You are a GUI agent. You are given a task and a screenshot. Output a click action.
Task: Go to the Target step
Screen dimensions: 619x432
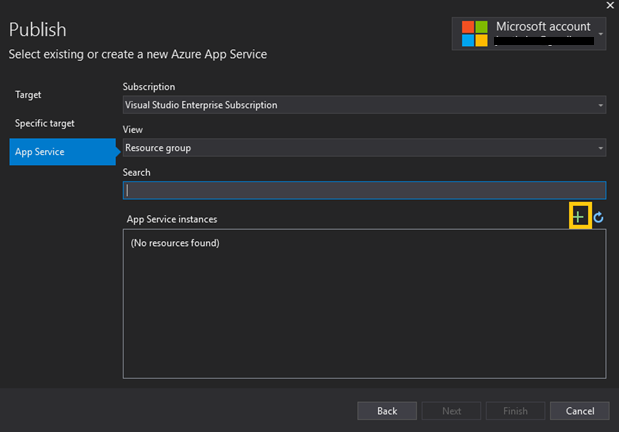28,94
